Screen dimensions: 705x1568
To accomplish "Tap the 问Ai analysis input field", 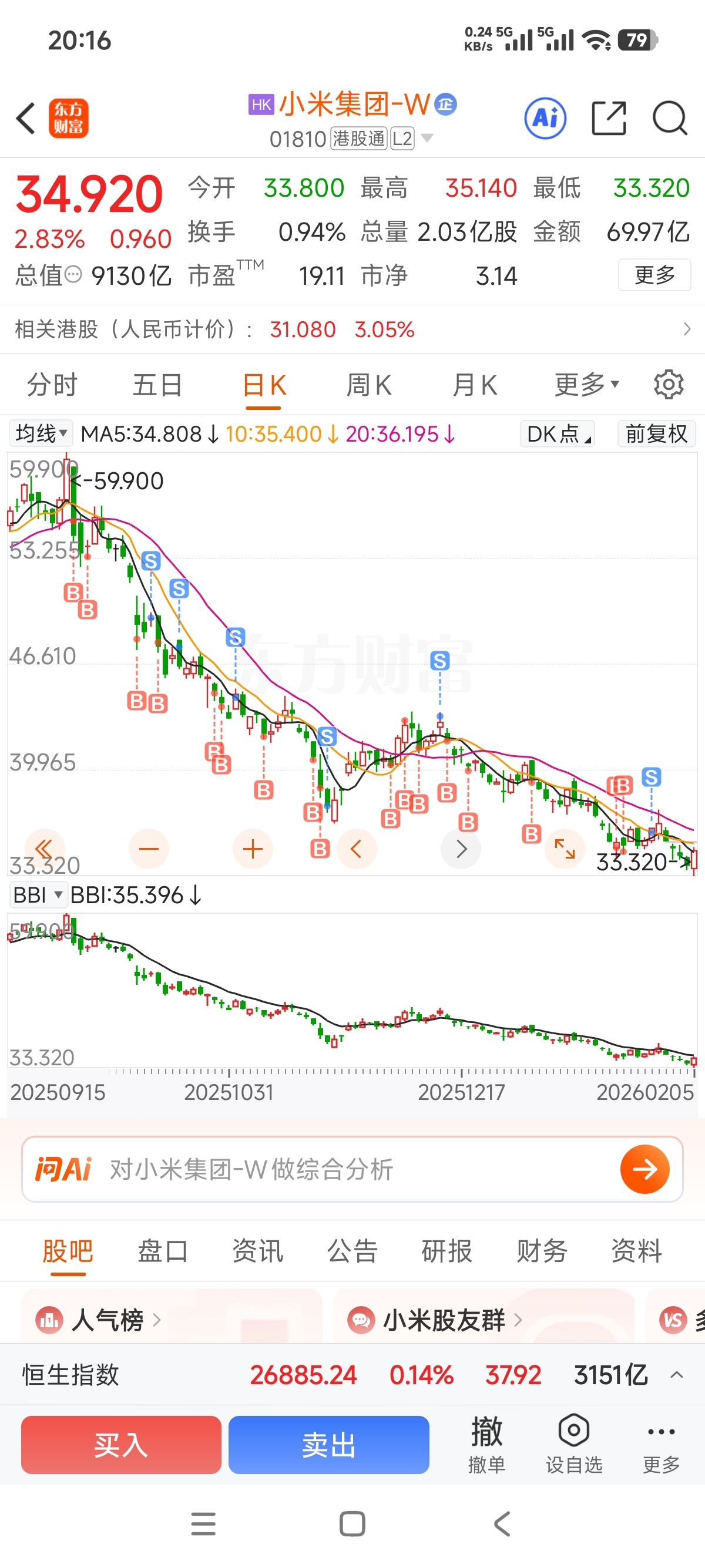I will [x=352, y=1169].
